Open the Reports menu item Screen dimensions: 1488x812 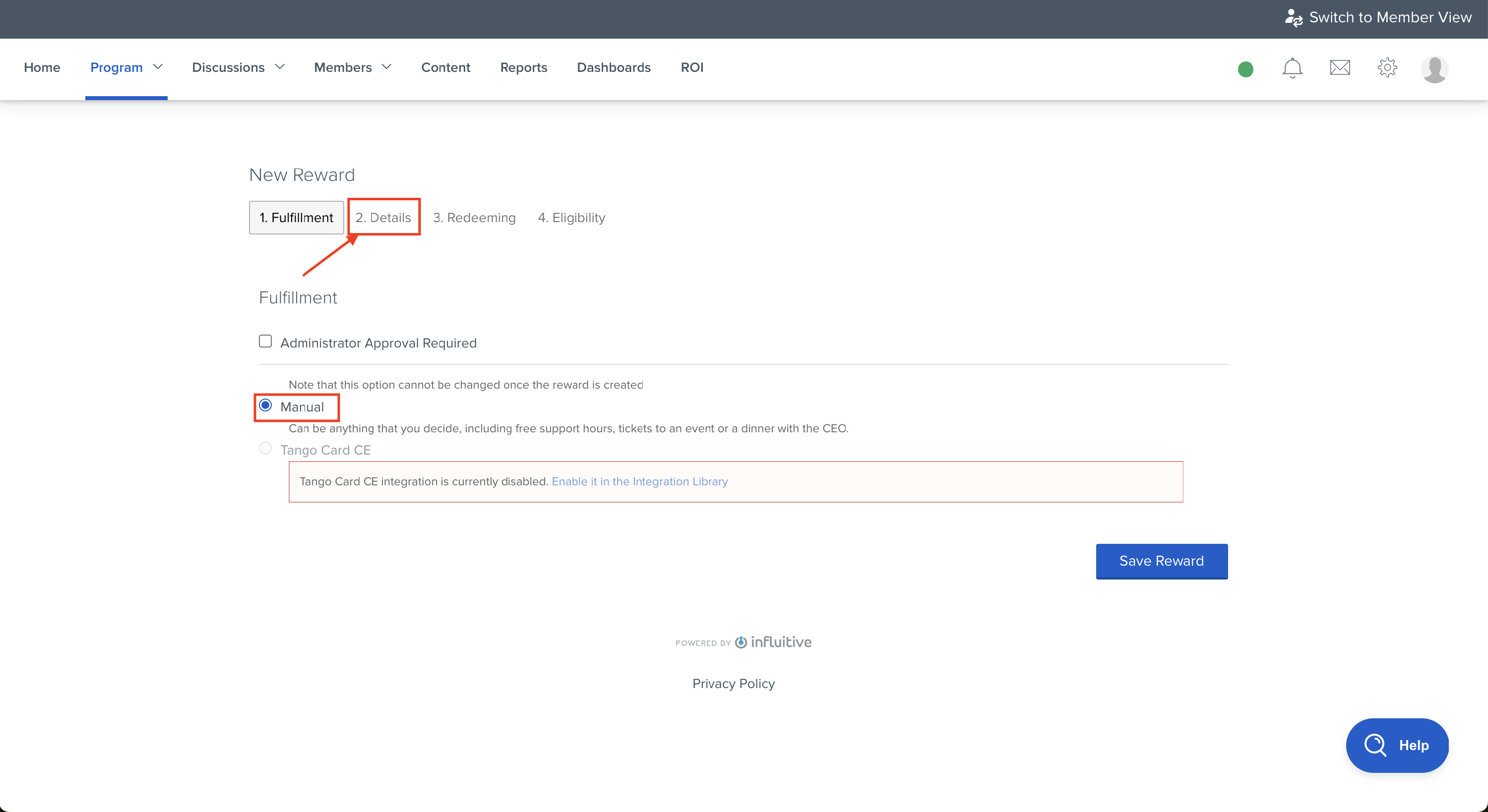(523, 67)
